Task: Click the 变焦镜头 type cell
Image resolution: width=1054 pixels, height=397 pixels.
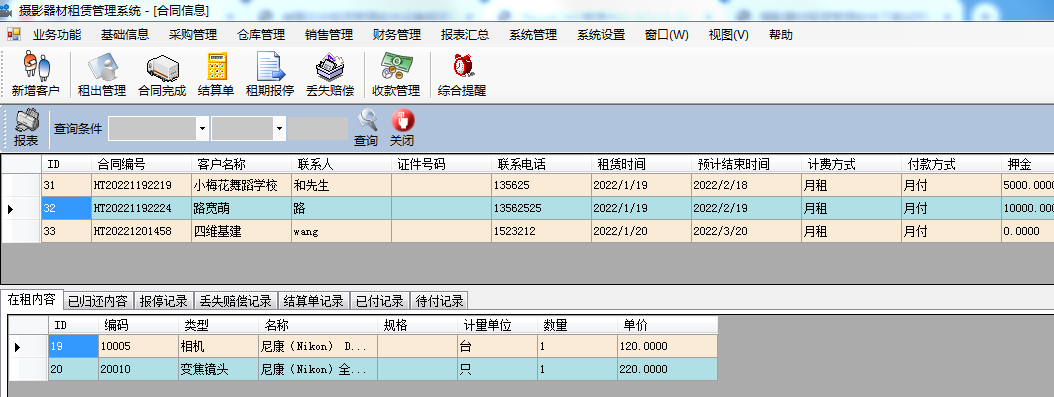Action: (x=218, y=369)
